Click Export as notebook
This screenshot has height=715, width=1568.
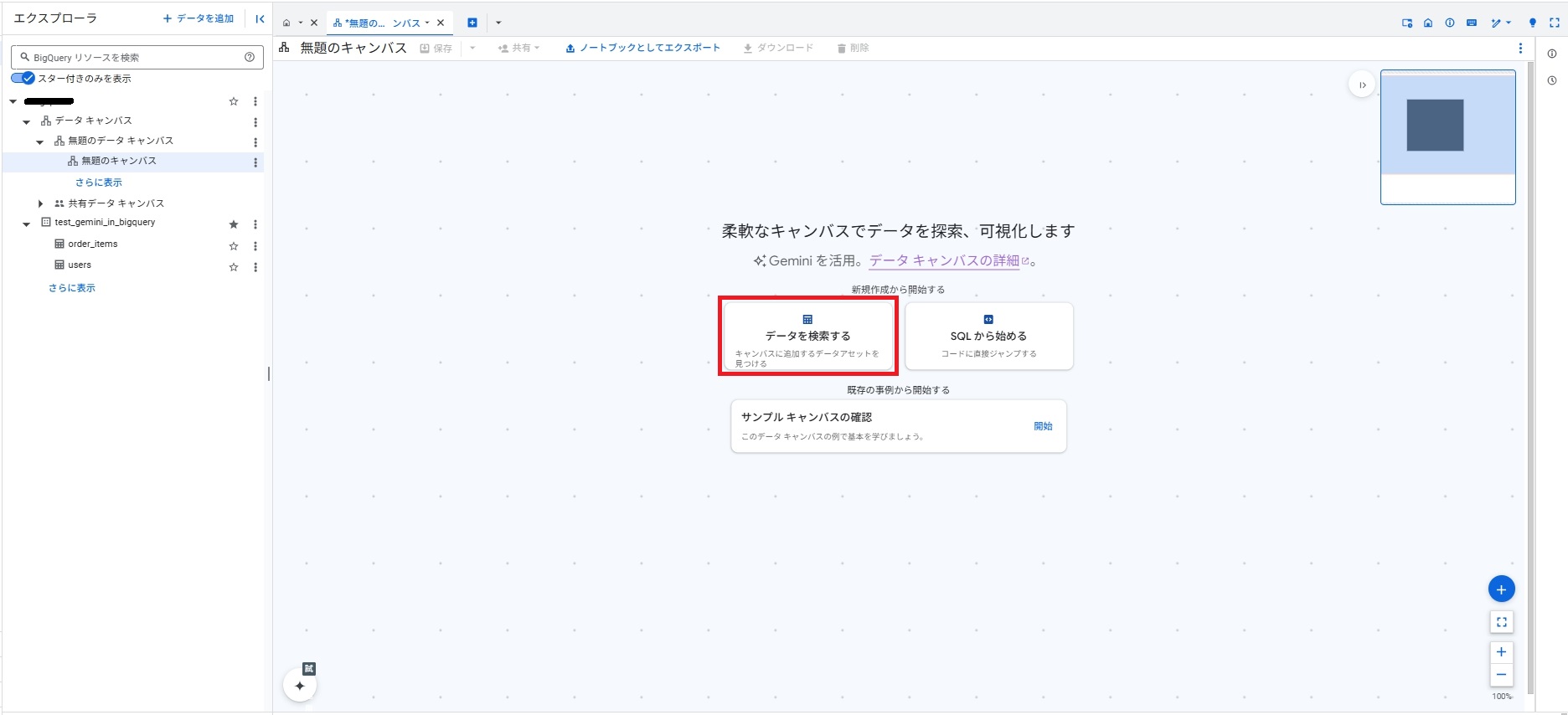[642, 48]
